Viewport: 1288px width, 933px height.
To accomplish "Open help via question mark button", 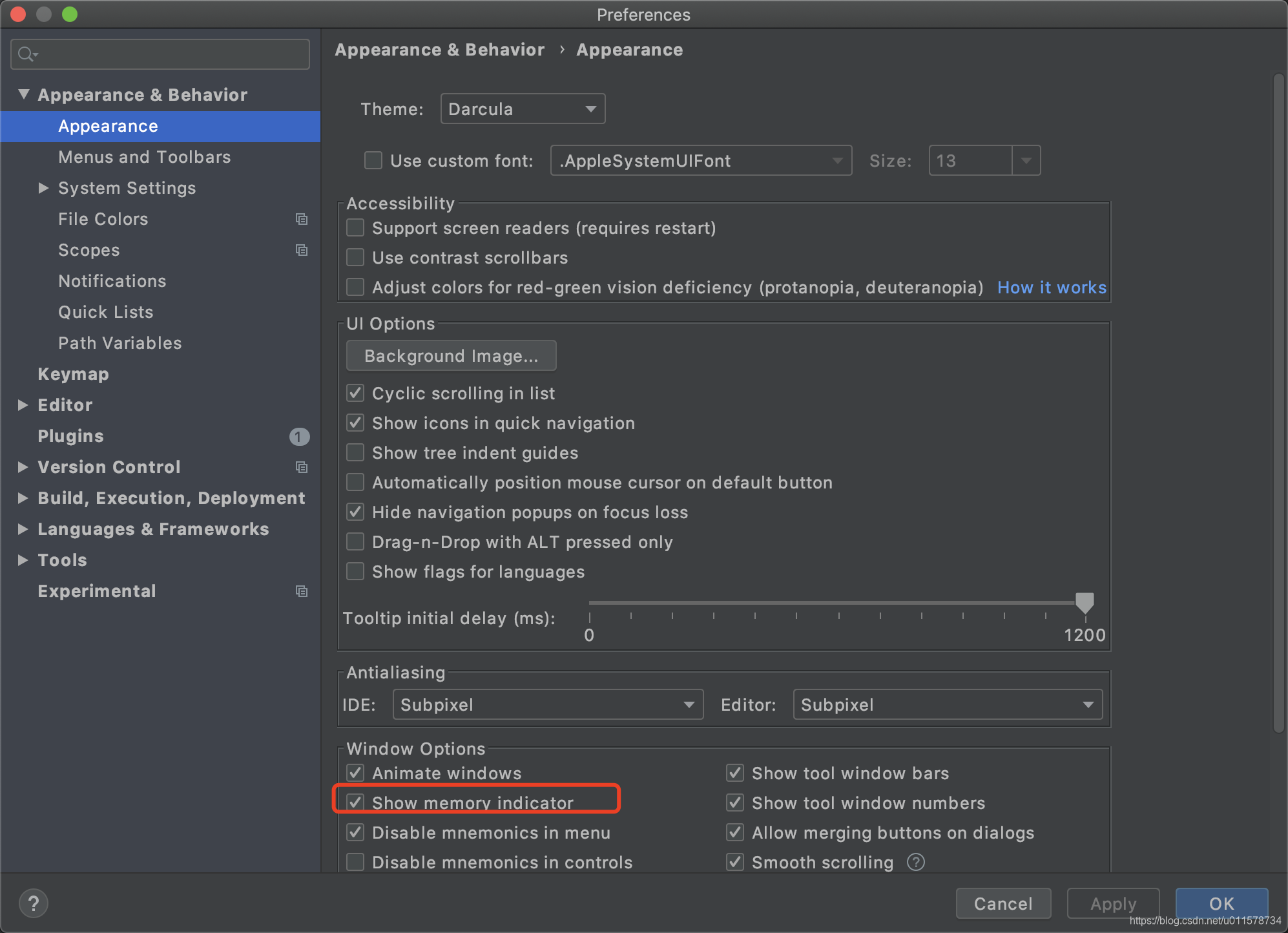I will [x=34, y=903].
